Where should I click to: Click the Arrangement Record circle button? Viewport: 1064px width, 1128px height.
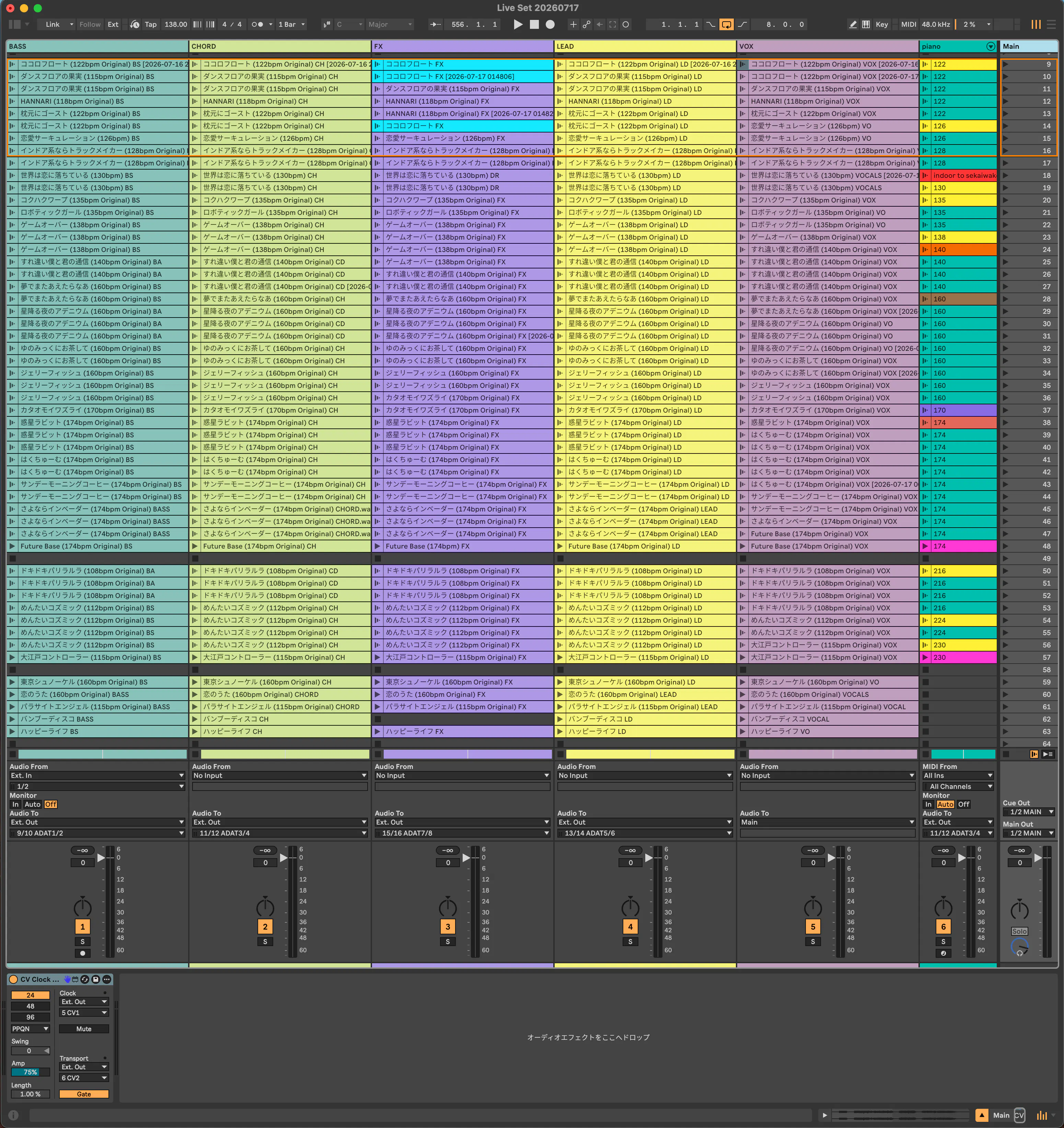550,24
